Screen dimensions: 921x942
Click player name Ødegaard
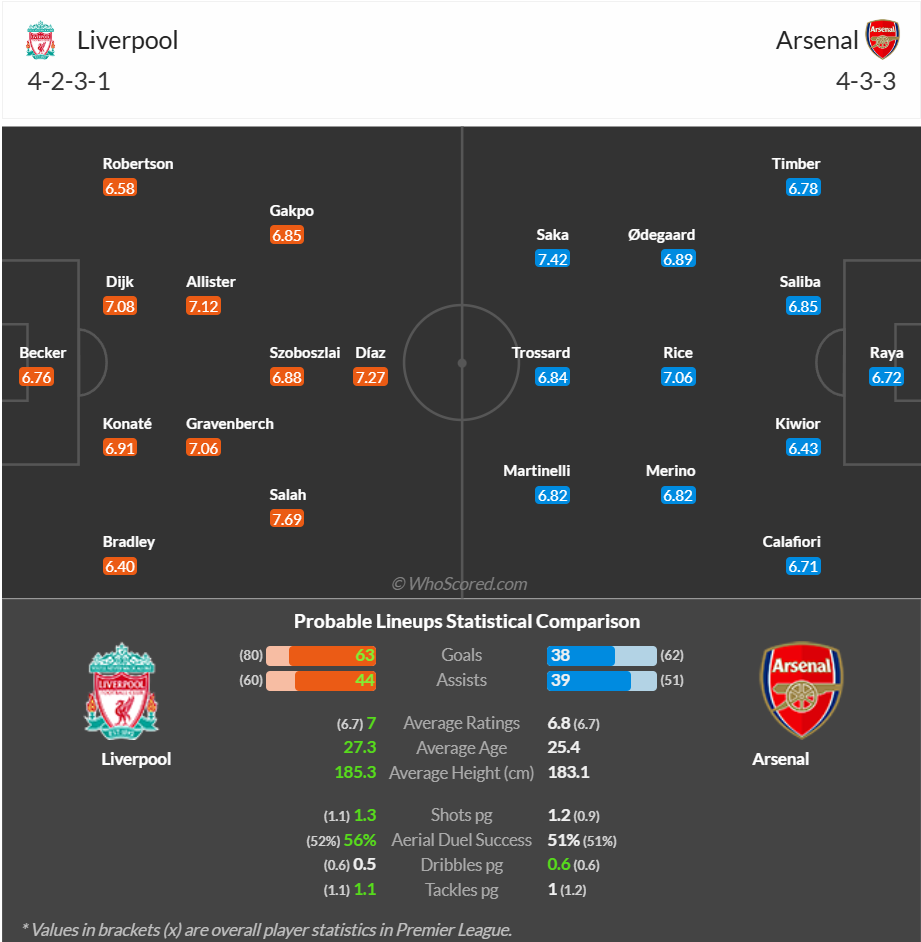[x=661, y=235]
